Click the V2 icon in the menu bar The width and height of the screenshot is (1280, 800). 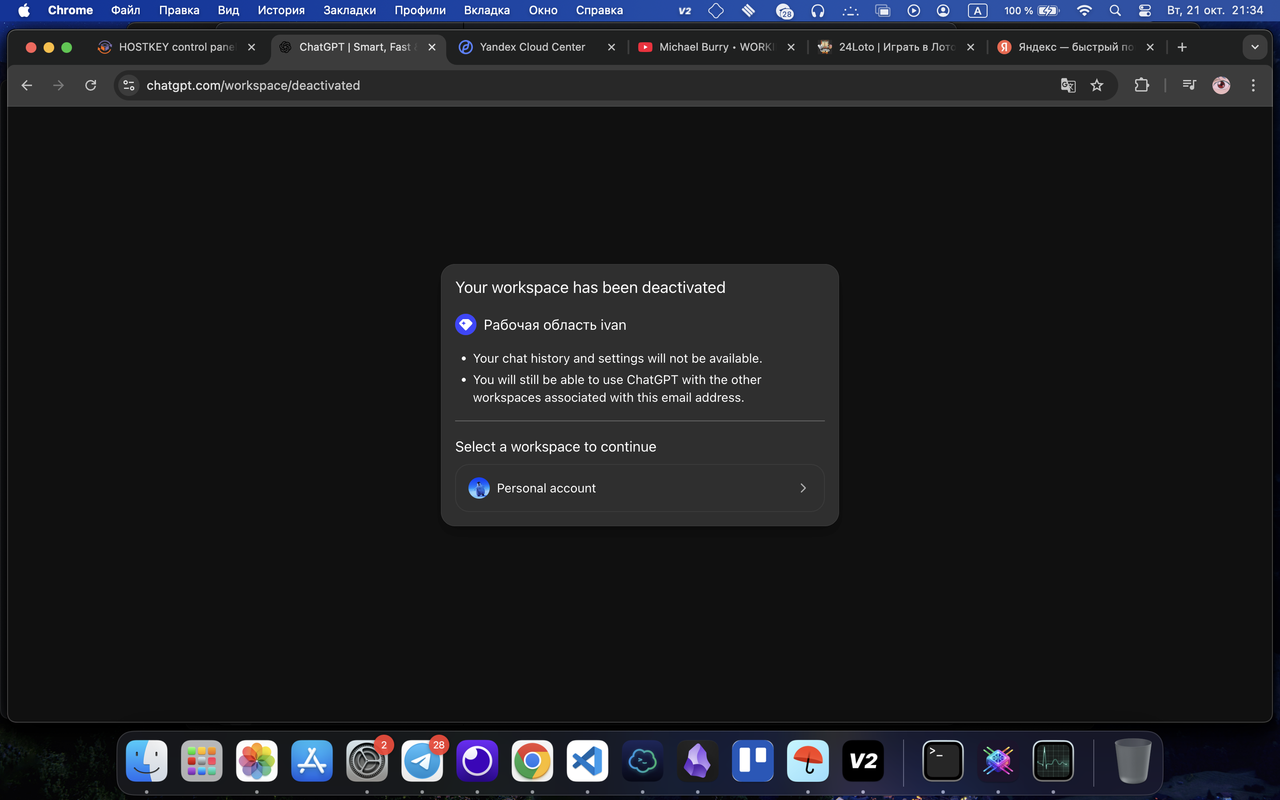point(685,10)
